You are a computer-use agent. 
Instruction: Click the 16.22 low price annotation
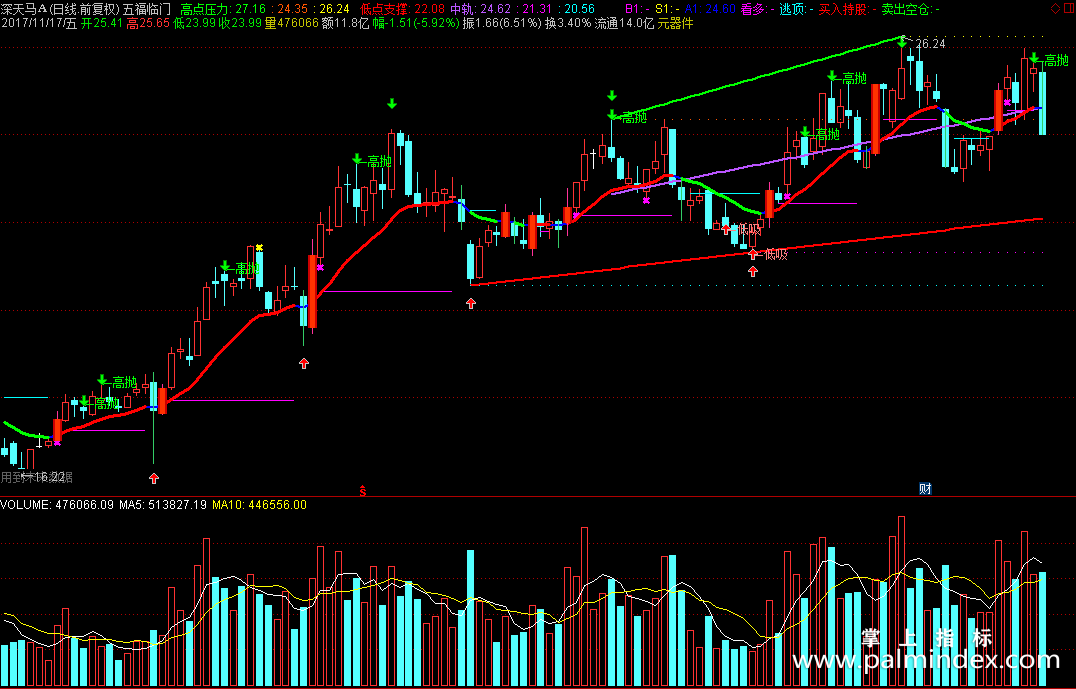tap(50, 476)
